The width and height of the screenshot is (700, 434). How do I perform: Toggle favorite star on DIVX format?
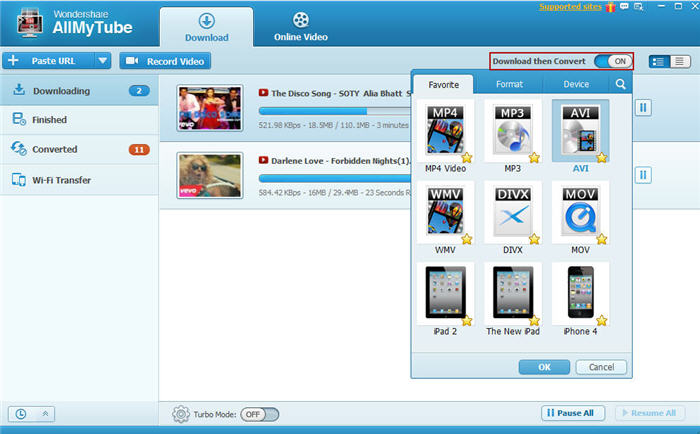534,239
